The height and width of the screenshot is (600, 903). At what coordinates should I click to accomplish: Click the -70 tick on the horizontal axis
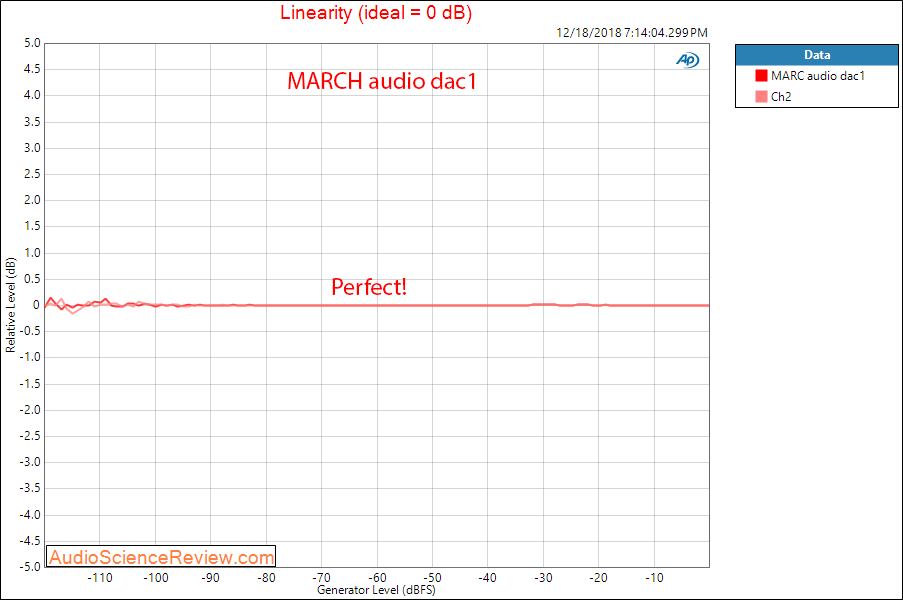(x=321, y=578)
